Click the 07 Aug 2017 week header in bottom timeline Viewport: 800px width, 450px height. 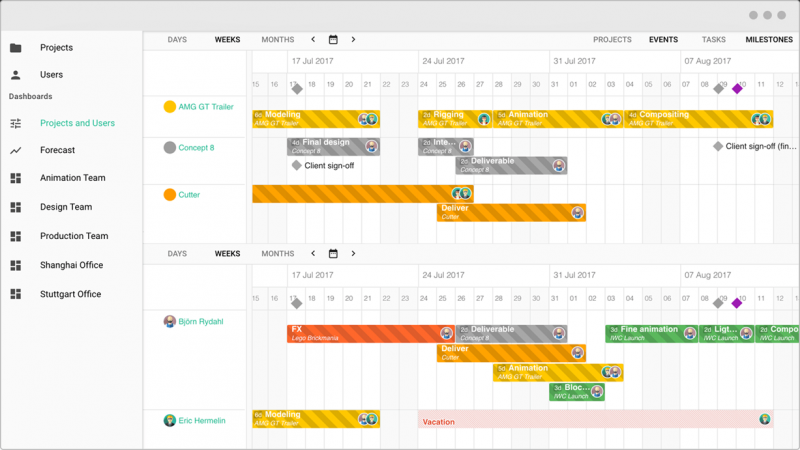708,275
